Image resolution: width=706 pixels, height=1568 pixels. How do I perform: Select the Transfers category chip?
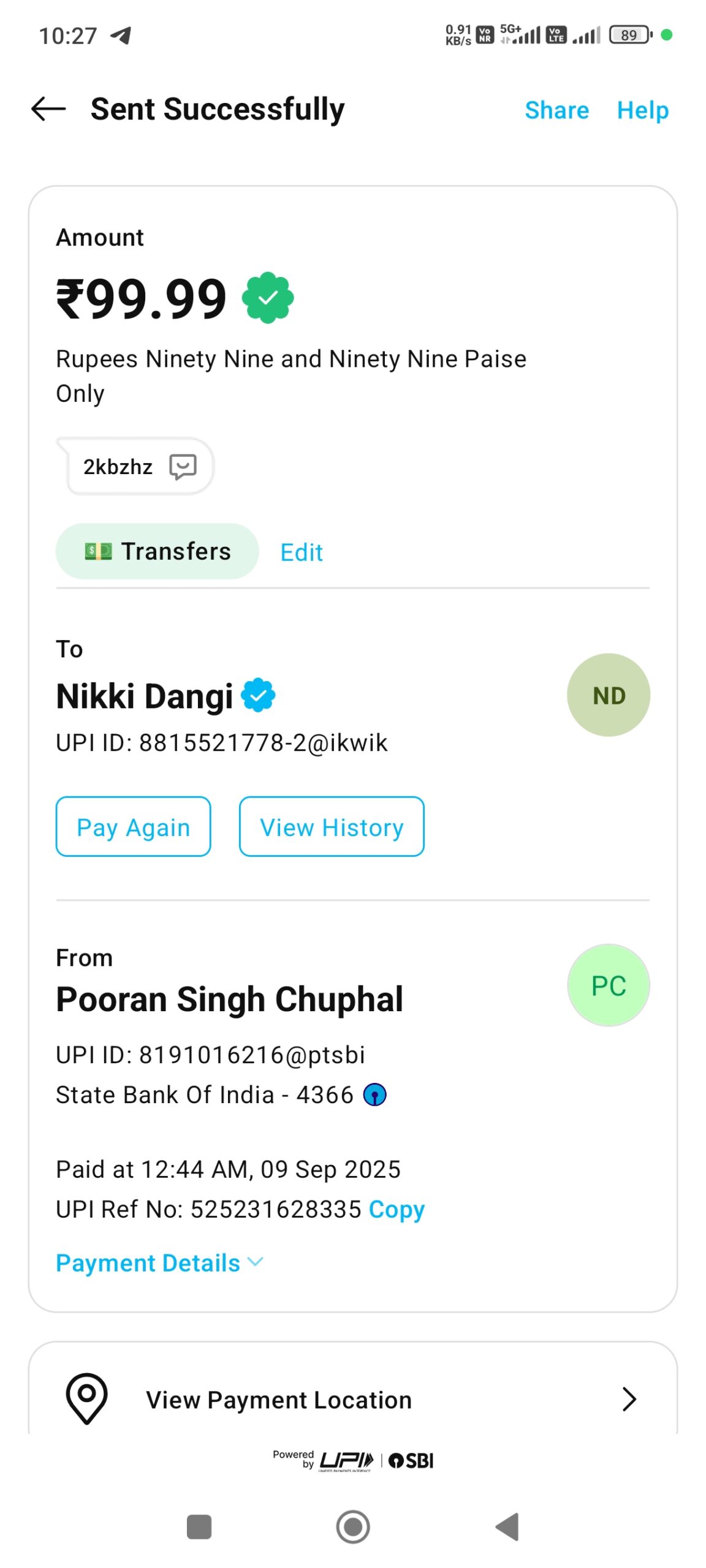[x=158, y=551]
